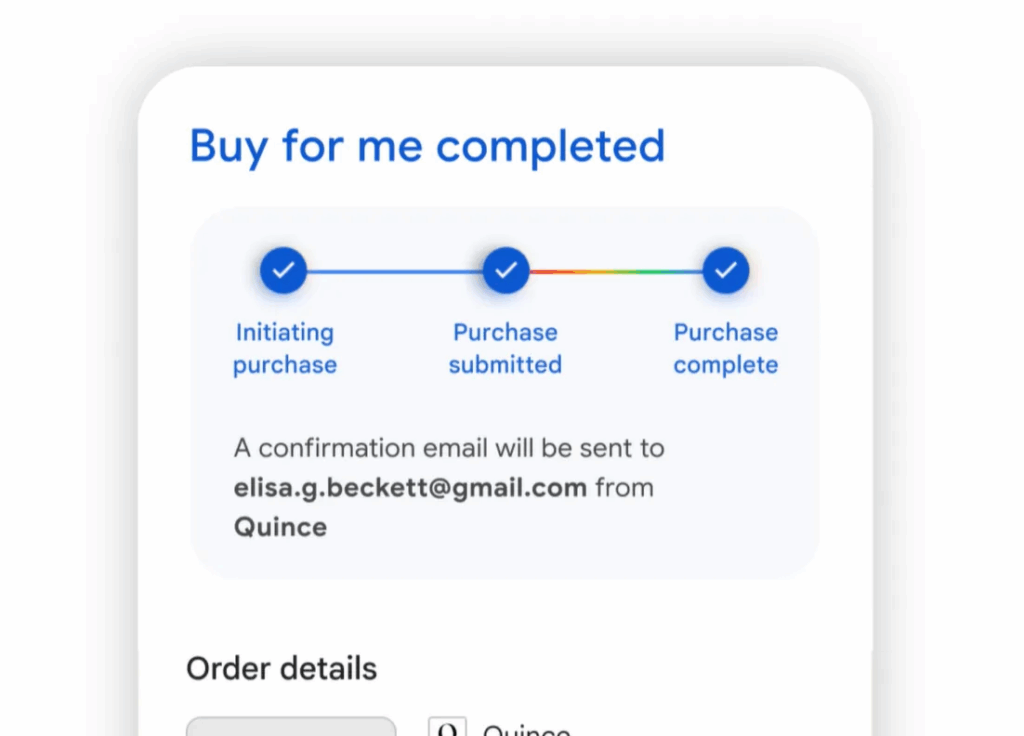Click 'Buy for me' in the title
Viewport: 1024px width, 736px height.
306,146
